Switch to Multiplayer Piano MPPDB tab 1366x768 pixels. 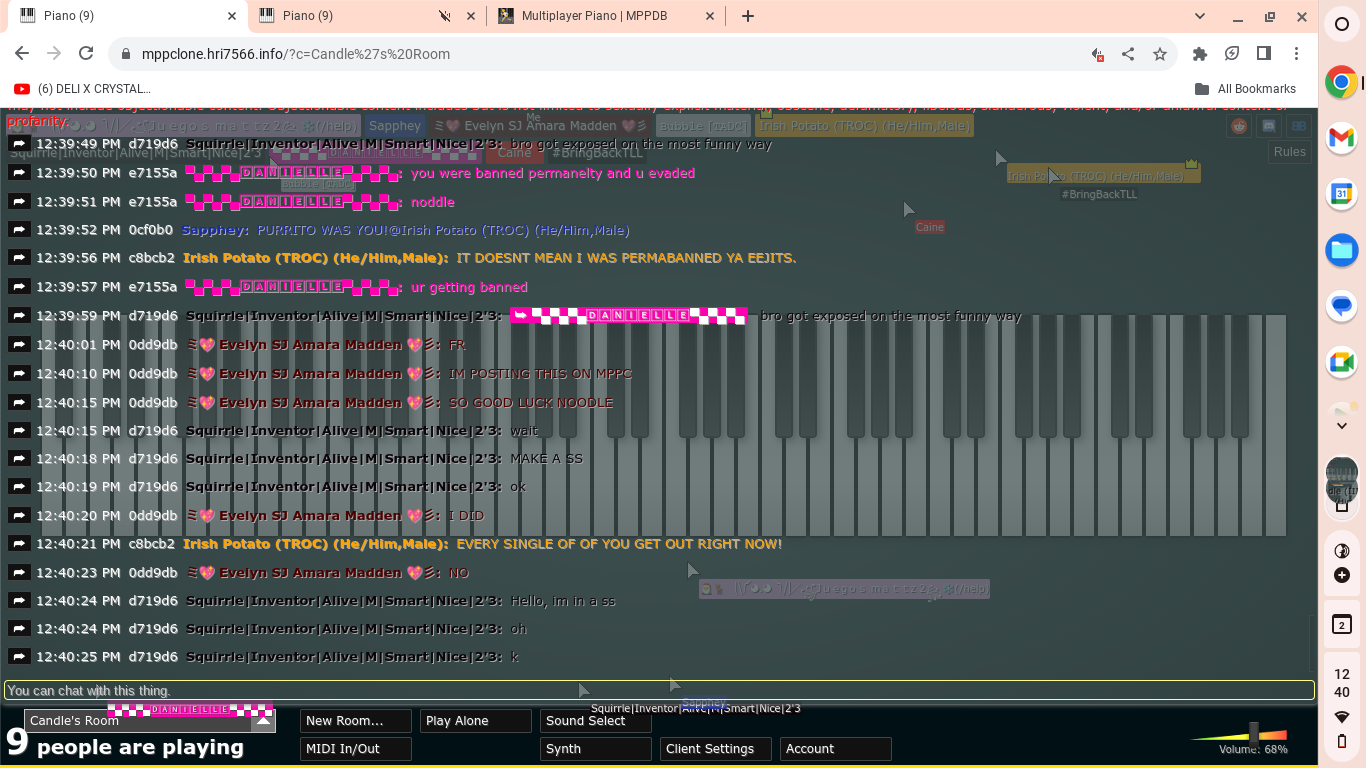click(608, 16)
